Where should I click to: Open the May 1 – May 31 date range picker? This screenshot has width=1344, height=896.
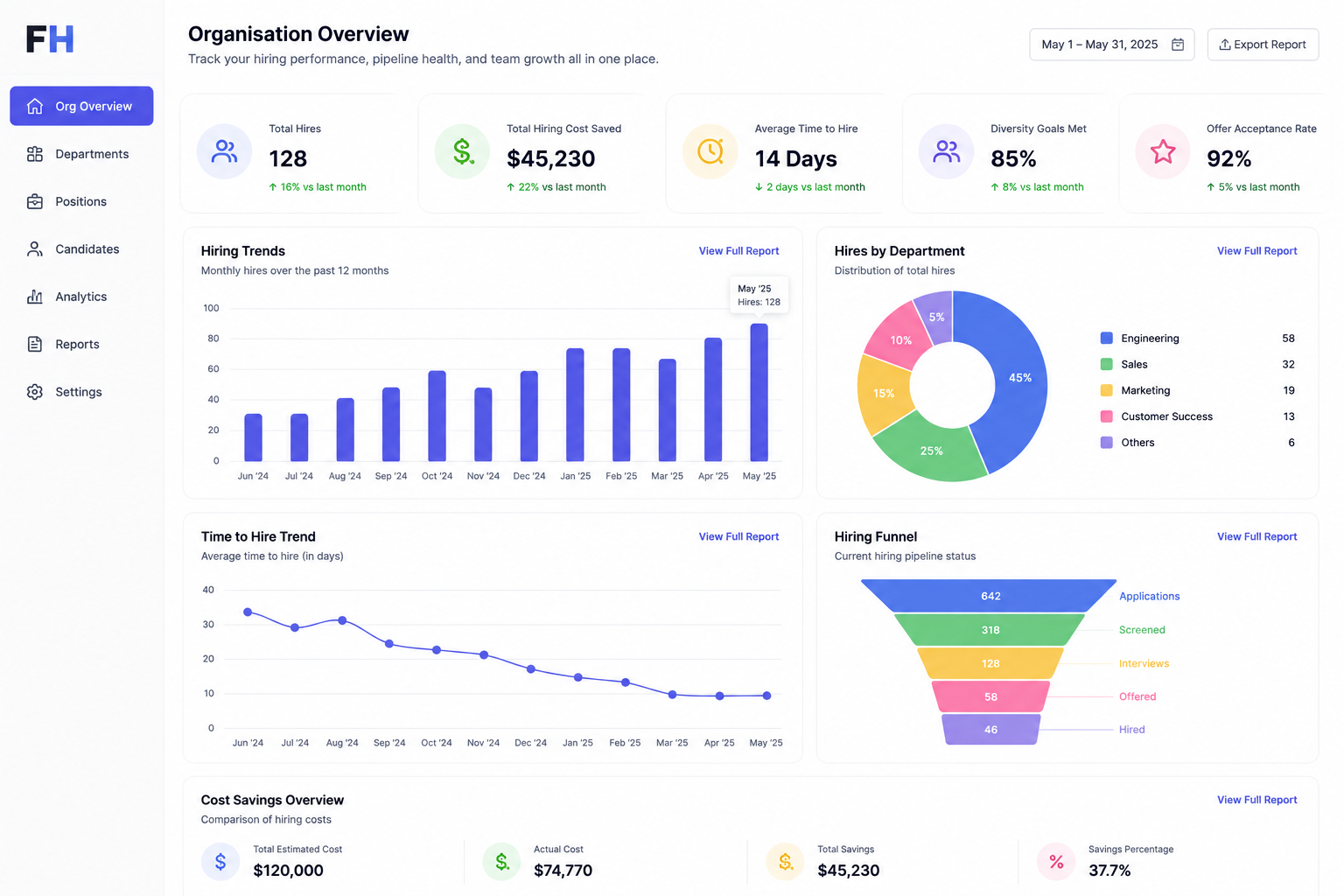tap(1111, 45)
